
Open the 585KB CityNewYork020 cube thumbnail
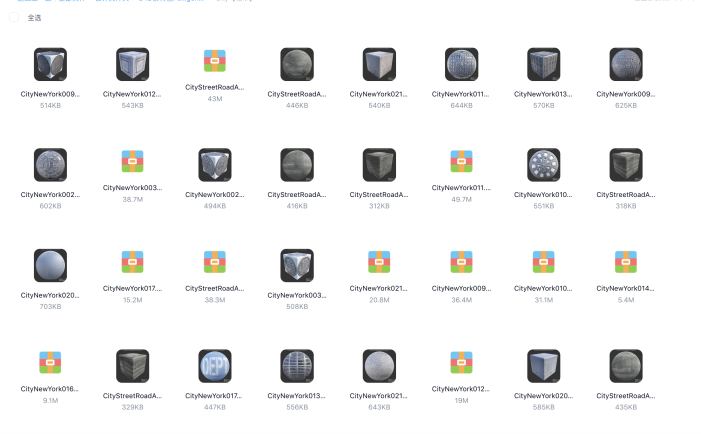pos(543,366)
